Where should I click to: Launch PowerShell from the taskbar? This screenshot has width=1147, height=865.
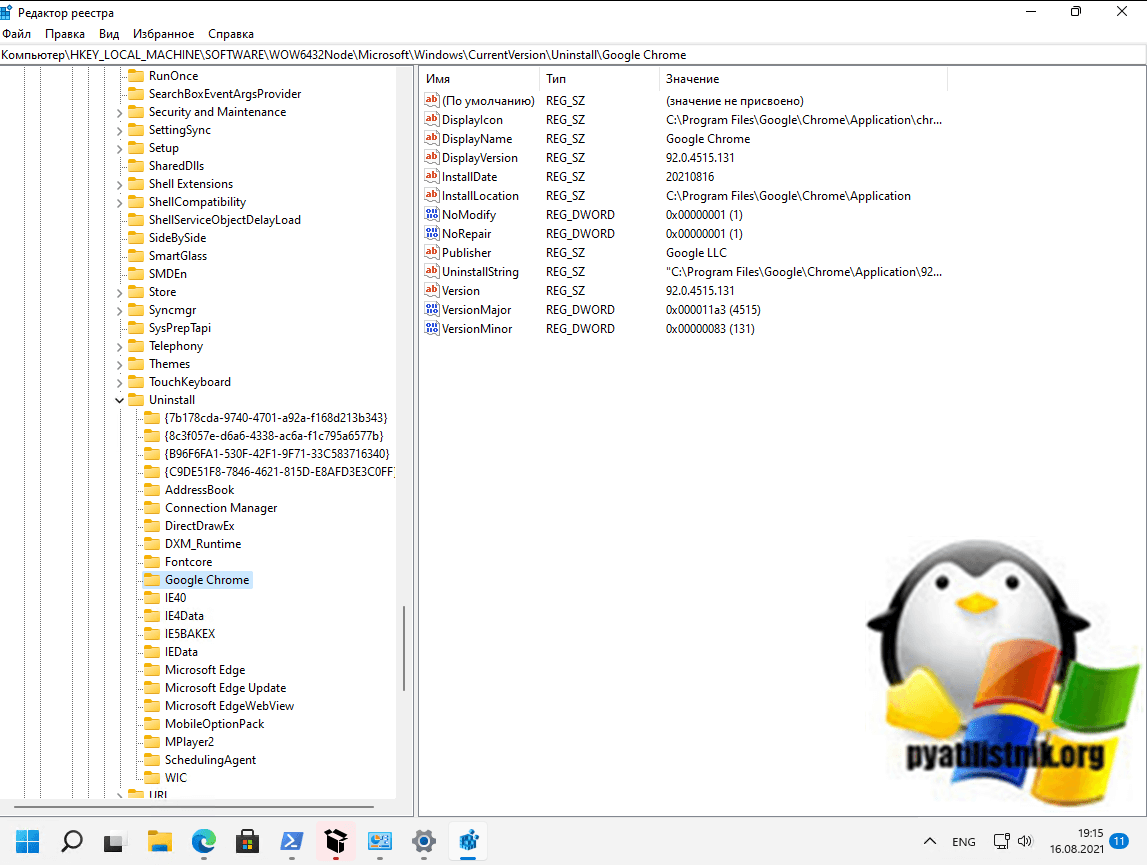[291, 841]
